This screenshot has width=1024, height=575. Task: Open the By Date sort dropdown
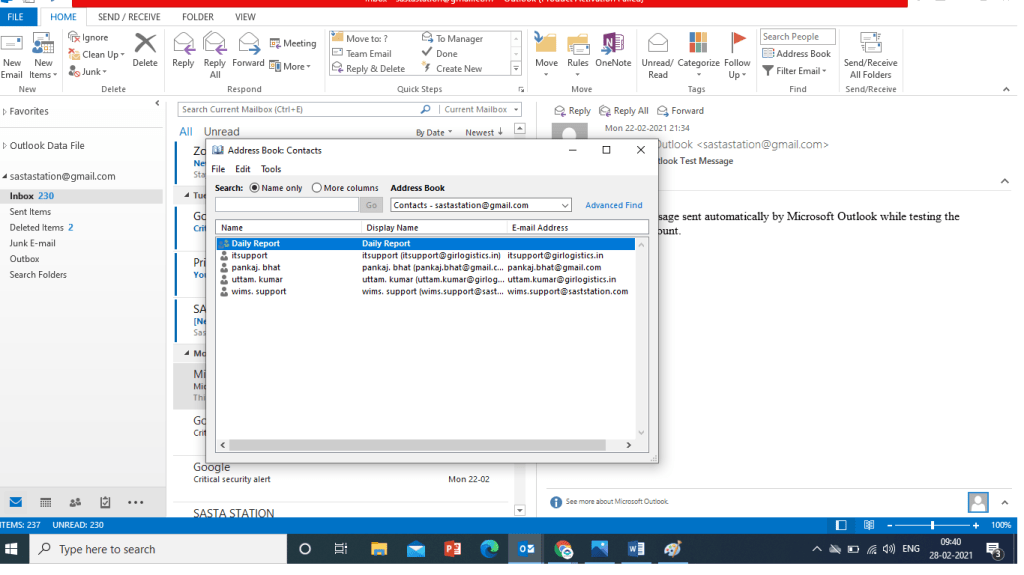(x=434, y=132)
